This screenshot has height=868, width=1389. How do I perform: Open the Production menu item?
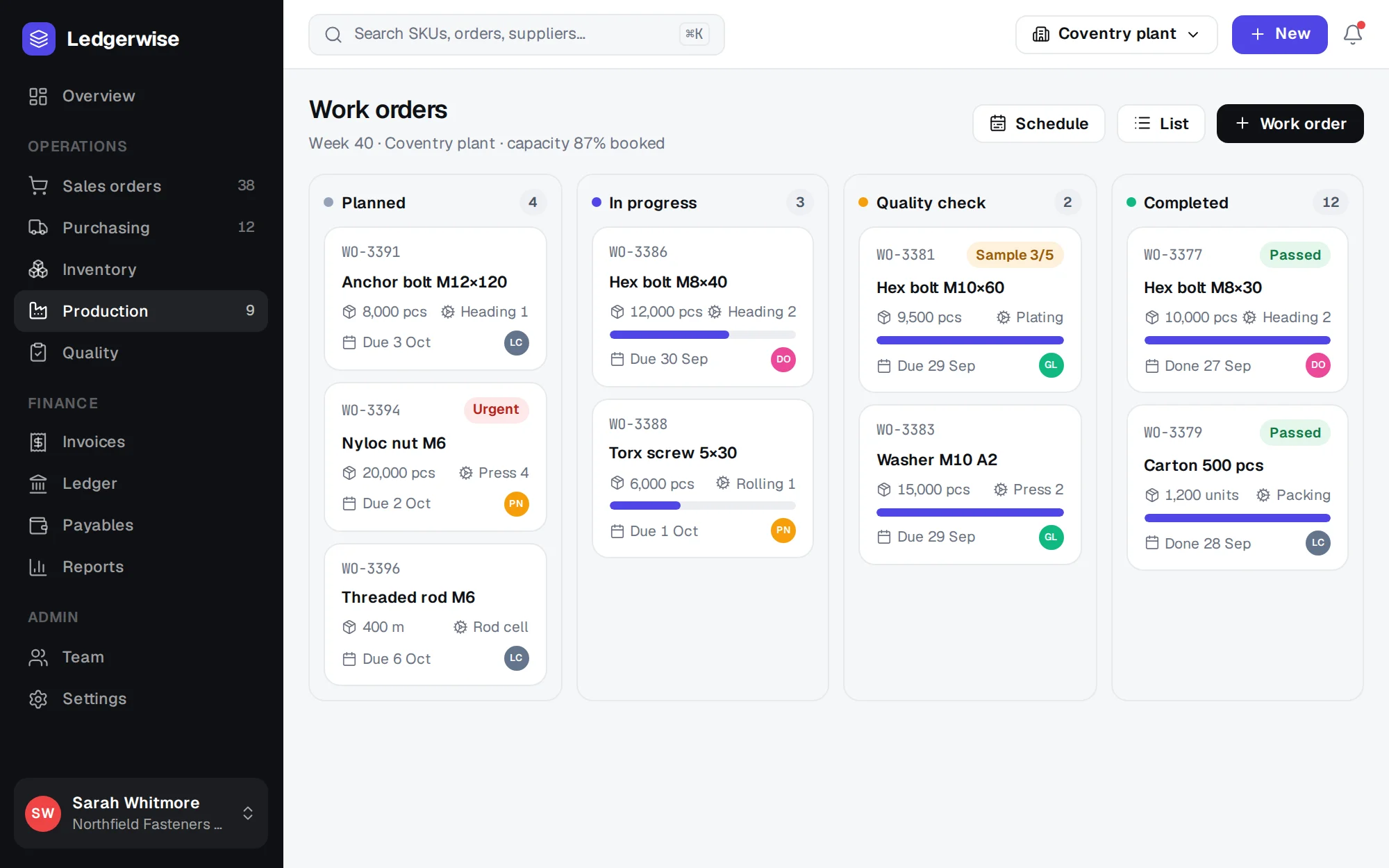tap(141, 311)
